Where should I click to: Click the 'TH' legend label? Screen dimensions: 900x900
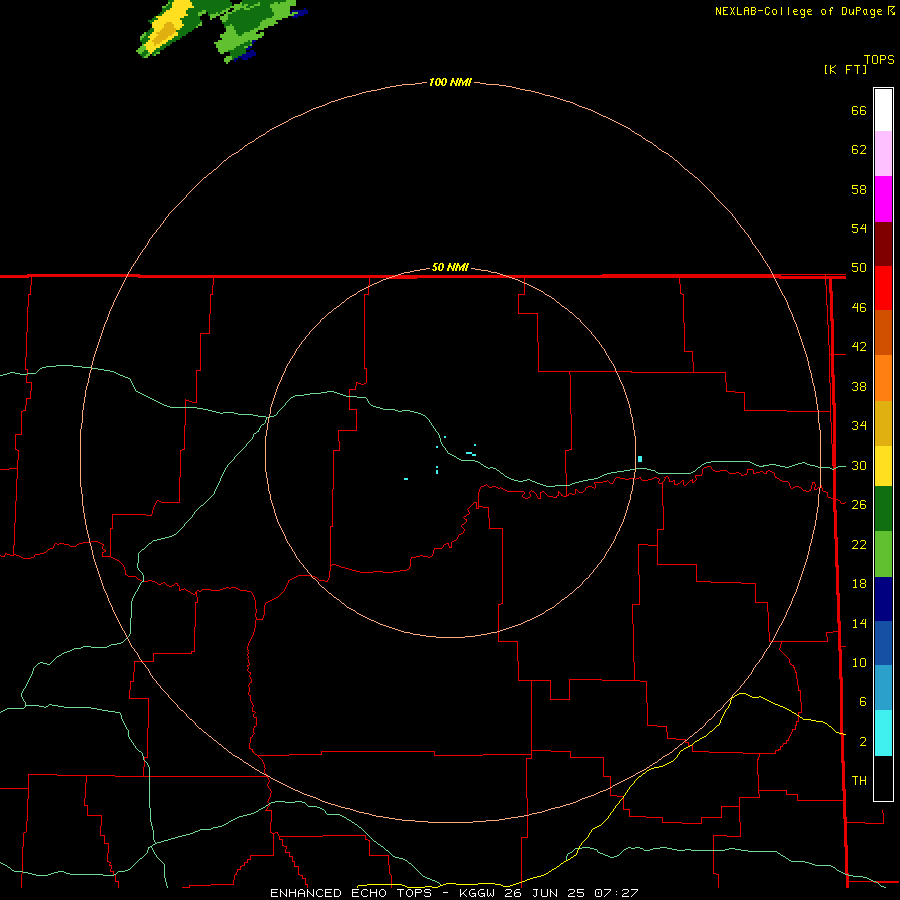coord(859,781)
